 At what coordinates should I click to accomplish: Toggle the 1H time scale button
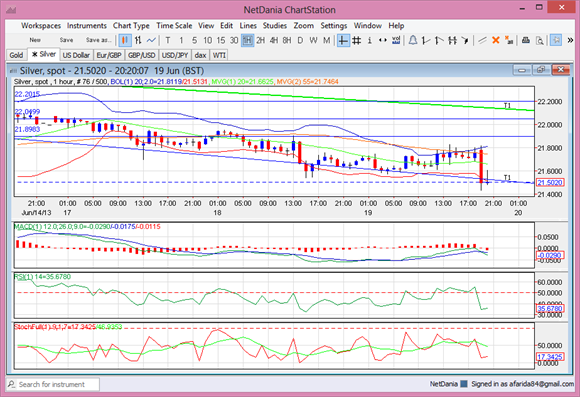247,40
